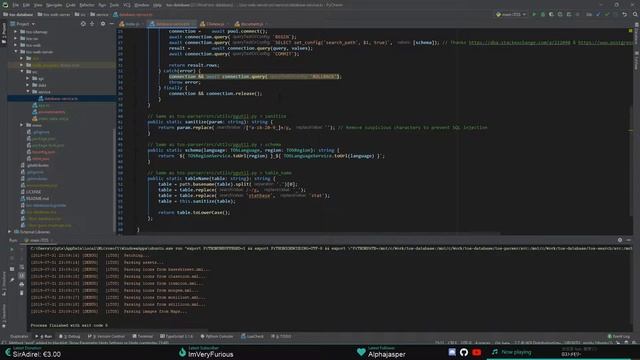Clear Run console with the trash icon
Viewport: 640px width, 360px height.
22,293
